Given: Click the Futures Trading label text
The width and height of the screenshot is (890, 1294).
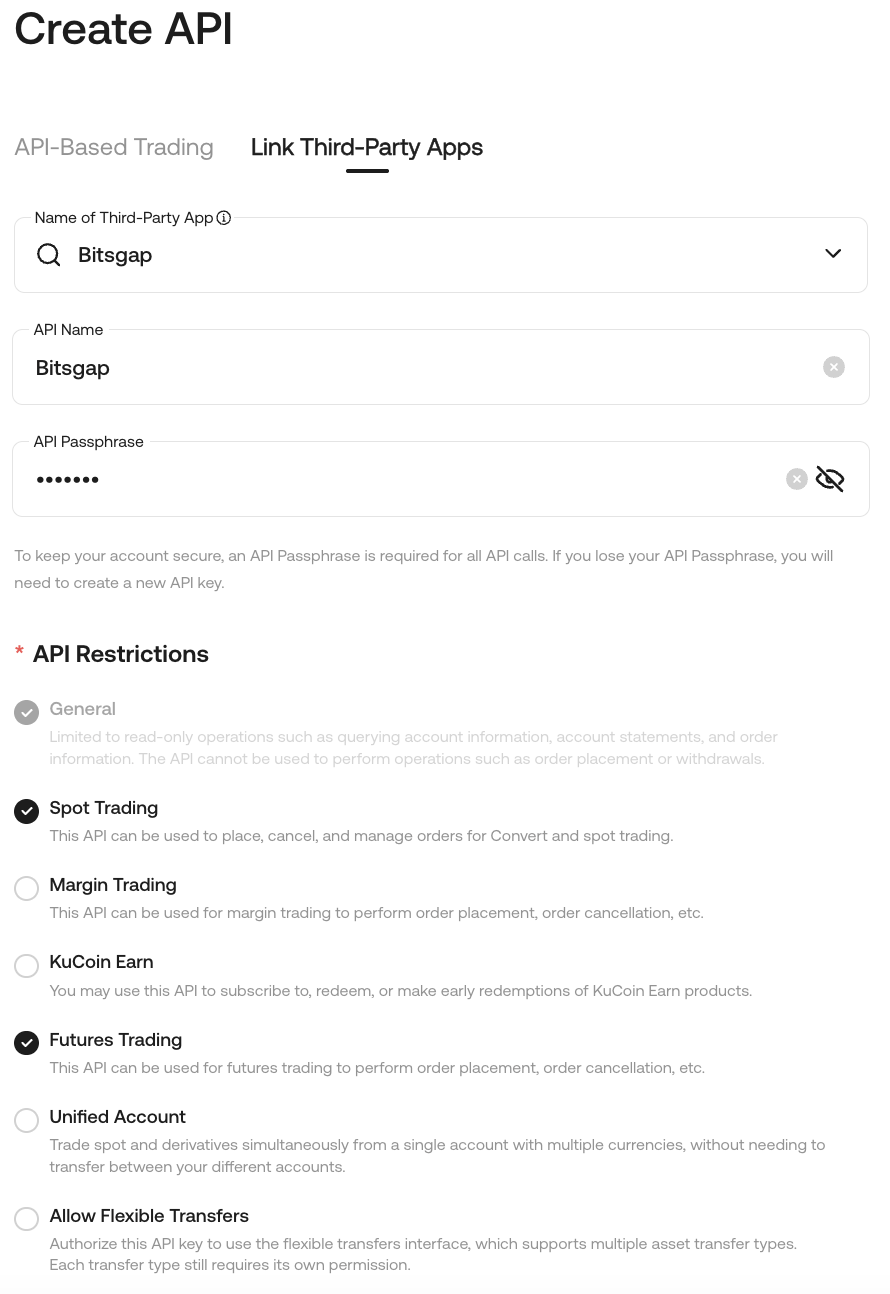Looking at the screenshot, I should [116, 1040].
